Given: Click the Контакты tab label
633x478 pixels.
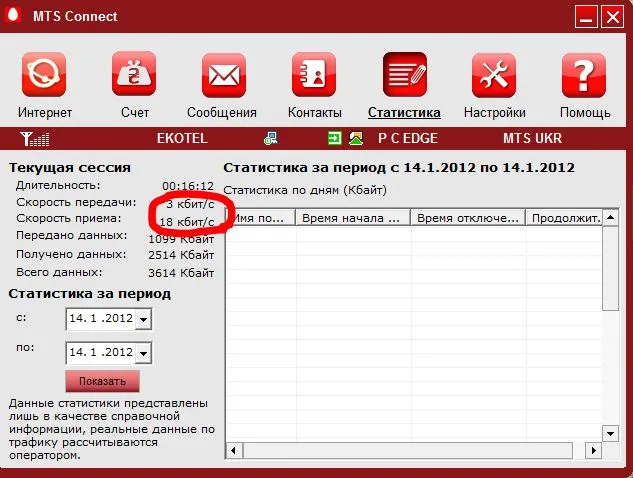Looking at the screenshot, I should (314, 112).
